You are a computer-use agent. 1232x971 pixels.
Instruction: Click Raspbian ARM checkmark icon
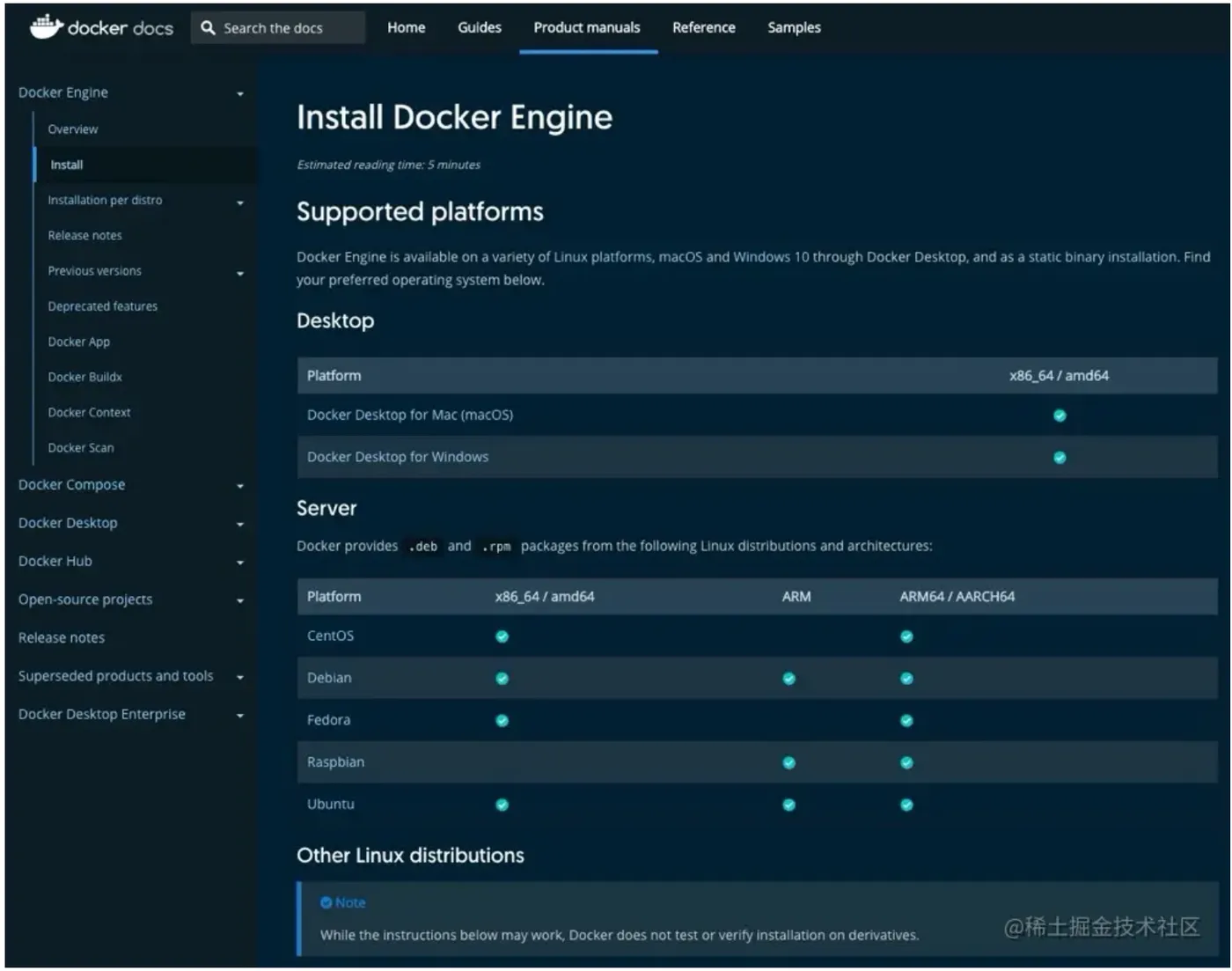click(788, 763)
